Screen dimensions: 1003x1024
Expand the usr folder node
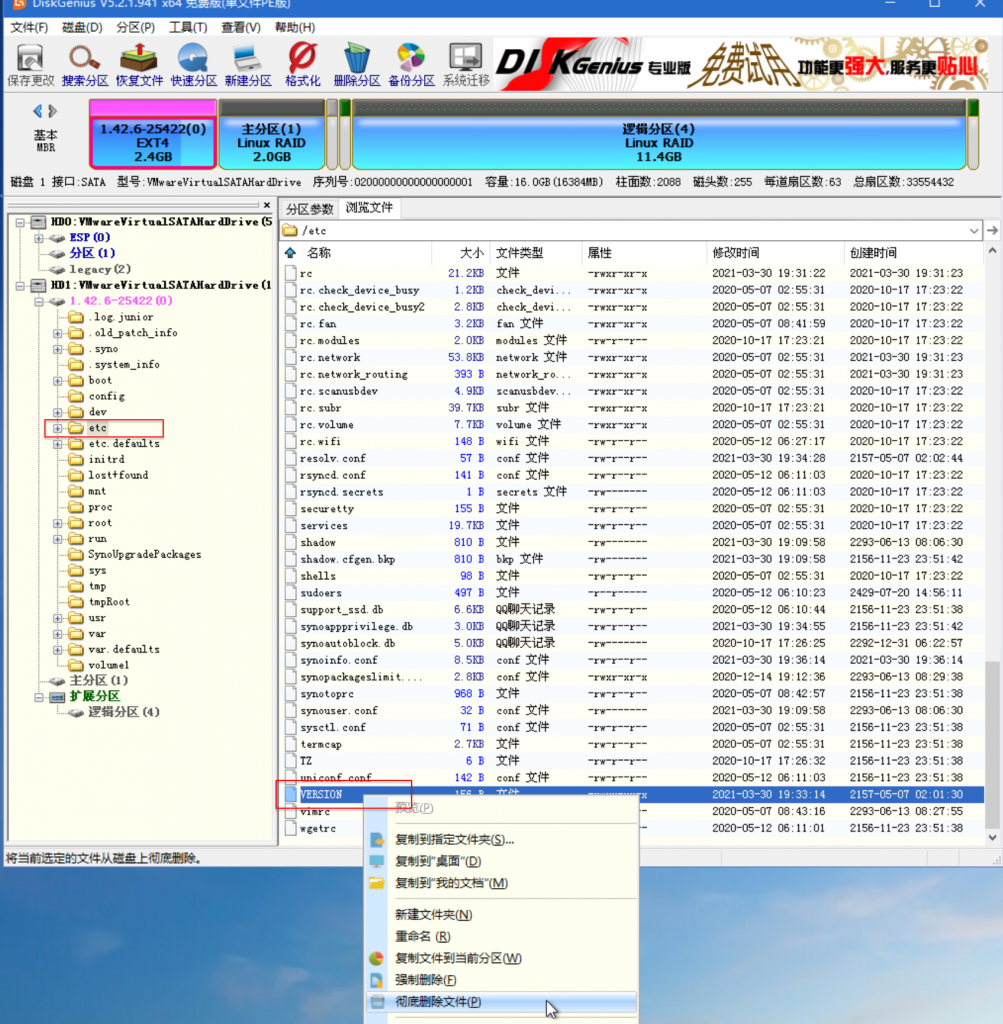point(58,618)
